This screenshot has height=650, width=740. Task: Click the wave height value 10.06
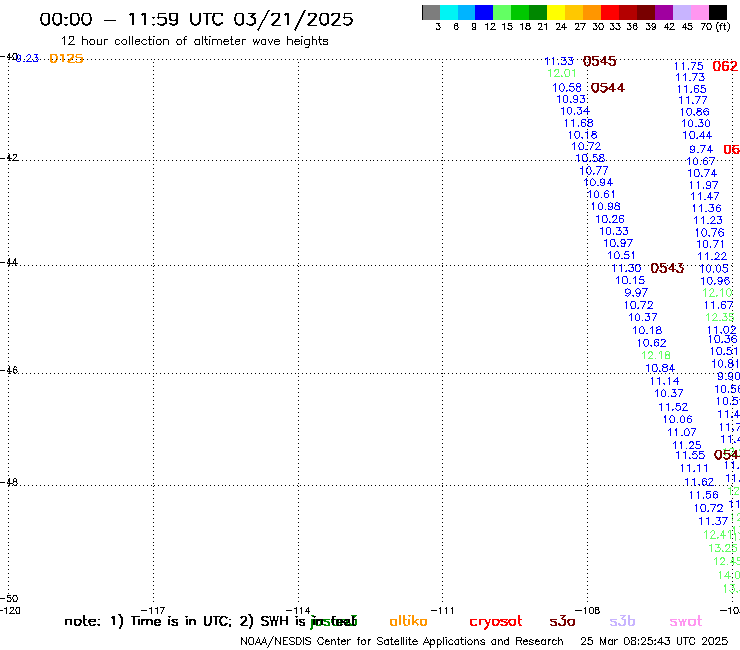tap(677, 419)
